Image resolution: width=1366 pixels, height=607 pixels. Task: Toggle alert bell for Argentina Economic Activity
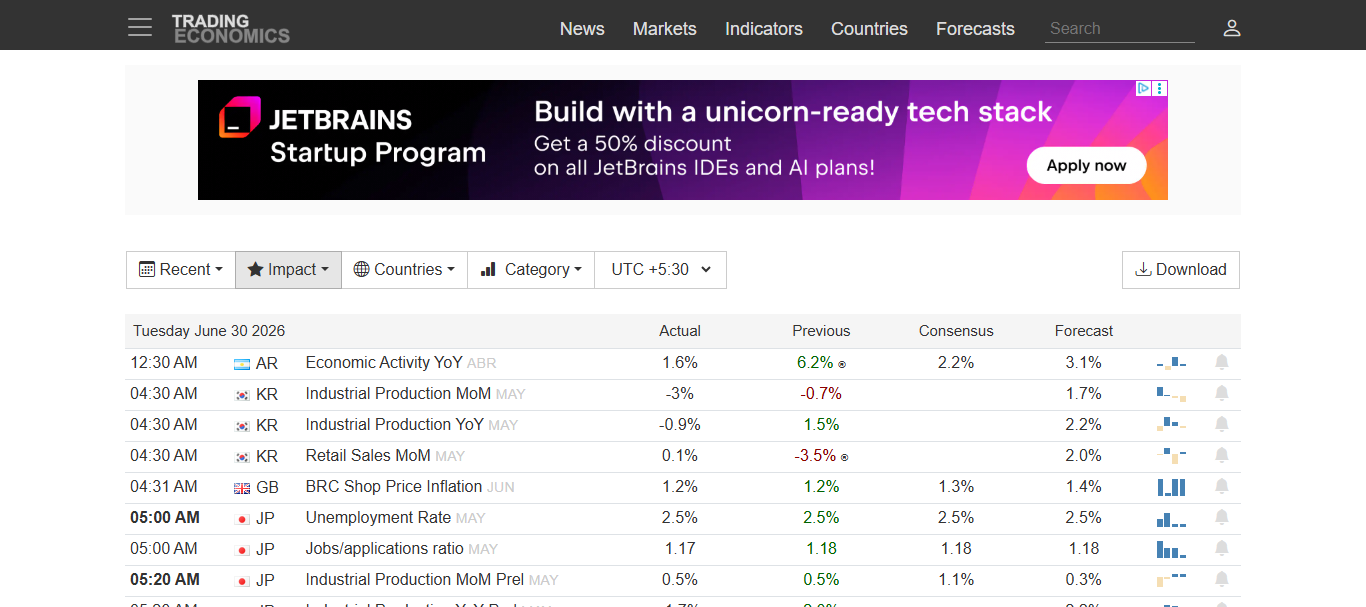click(x=1221, y=362)
